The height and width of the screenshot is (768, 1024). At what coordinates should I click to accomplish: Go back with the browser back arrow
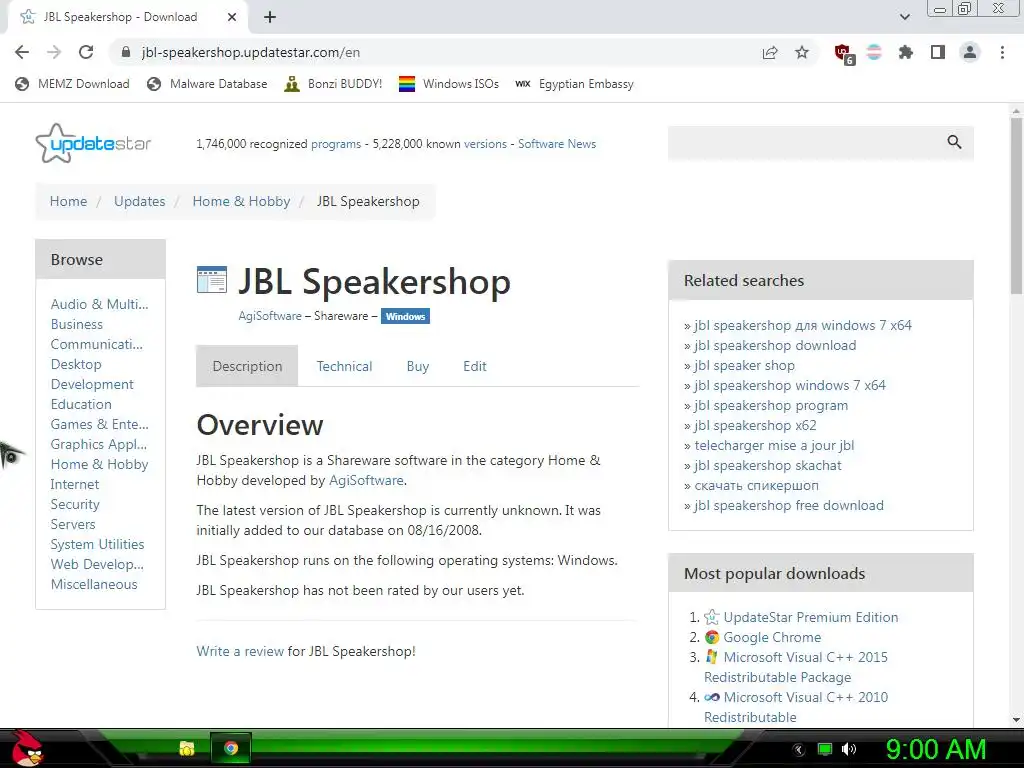(x=22, y=52)
